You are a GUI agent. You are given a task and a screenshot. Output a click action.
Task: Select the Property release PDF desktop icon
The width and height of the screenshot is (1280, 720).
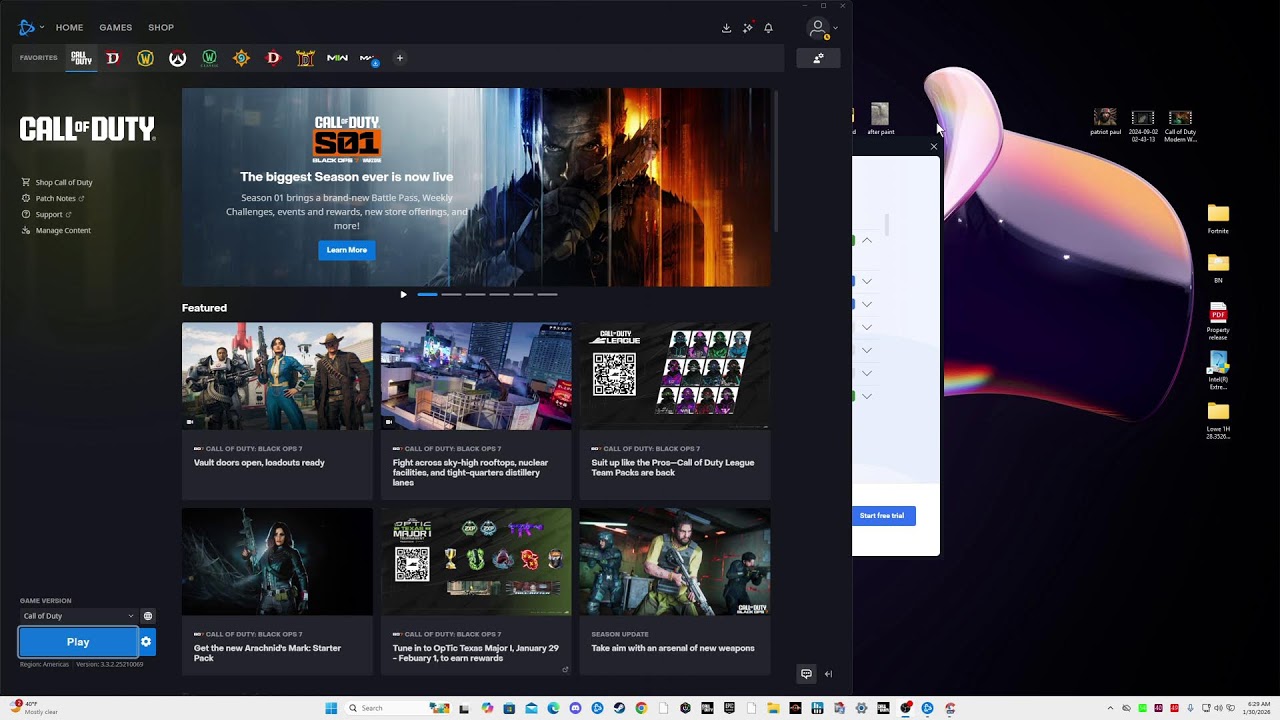1218,322
